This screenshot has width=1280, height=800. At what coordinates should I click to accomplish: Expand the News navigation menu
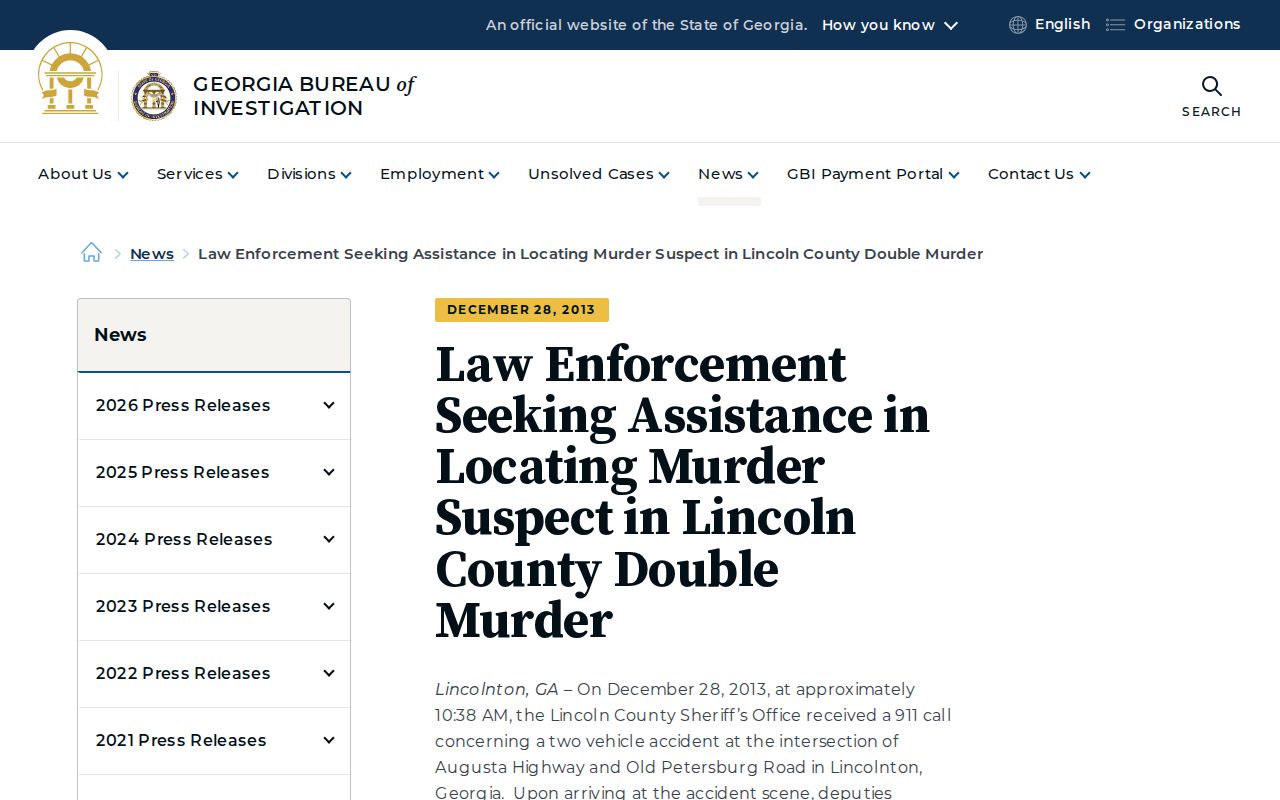[x=728, y=174]
